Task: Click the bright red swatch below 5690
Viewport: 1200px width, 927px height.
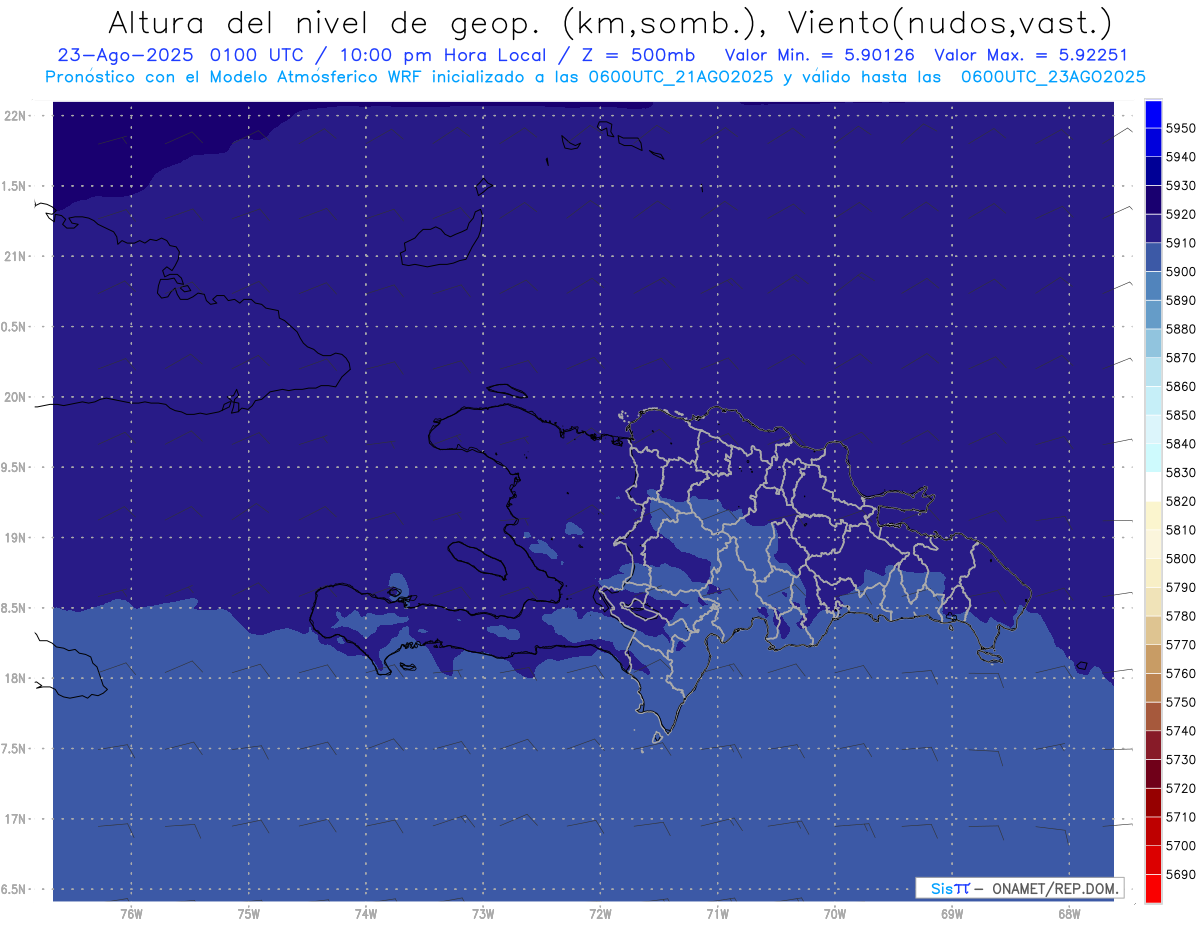Action: [x=1153, y=888]
